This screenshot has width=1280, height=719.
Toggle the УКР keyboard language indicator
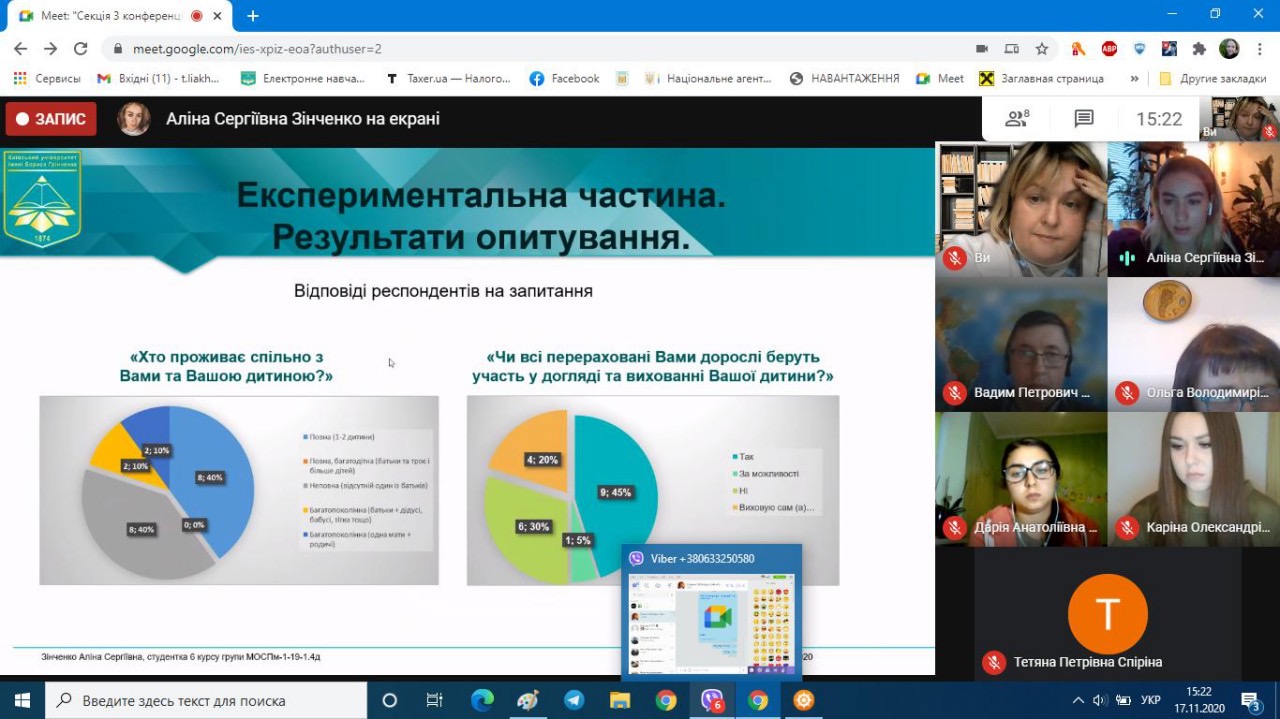pos(1150,700)
